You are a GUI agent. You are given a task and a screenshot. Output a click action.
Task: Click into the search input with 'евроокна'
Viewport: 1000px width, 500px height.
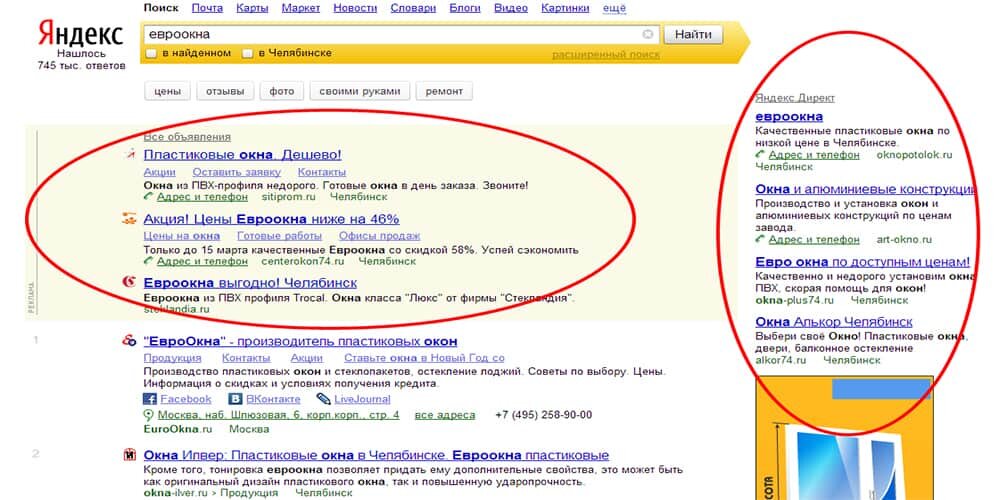point(392,34)
